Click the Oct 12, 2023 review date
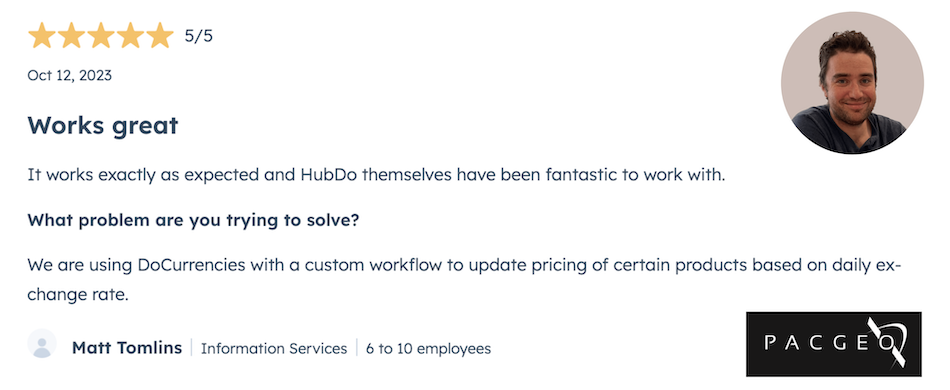 point(70,76)
